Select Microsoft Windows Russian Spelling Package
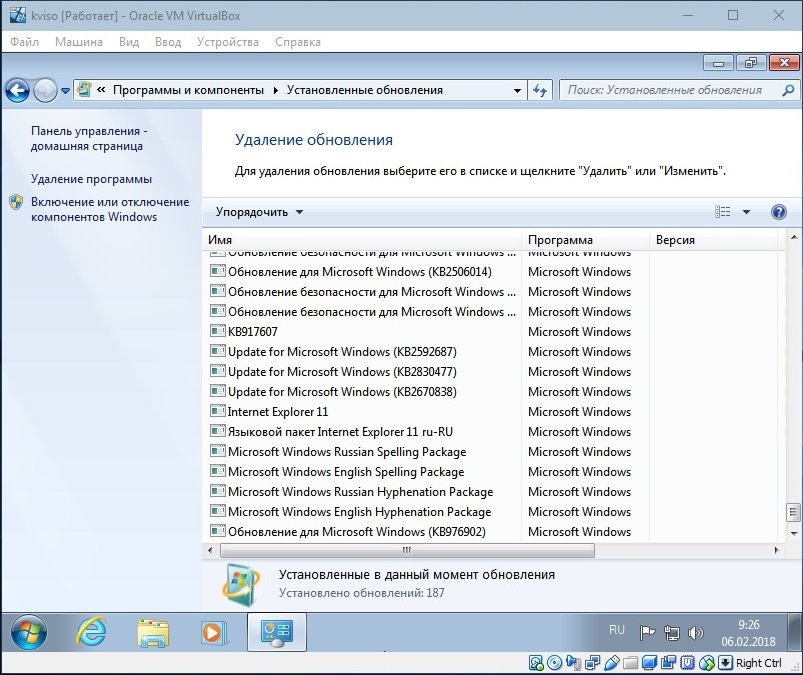Image resolution: width=803 pixels, height=675 pixels. click(347, 452)
